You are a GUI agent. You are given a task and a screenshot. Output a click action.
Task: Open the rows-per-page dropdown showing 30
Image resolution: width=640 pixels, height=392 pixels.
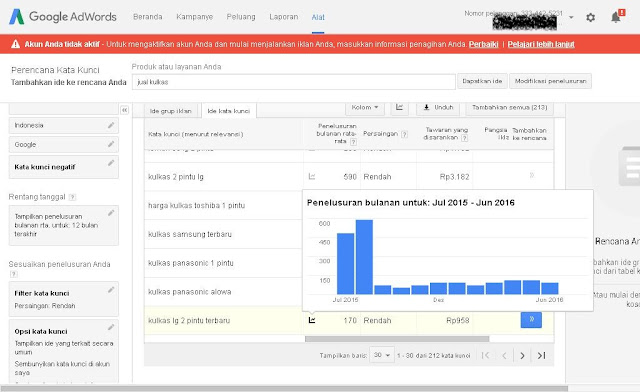(x=382, y=355)
